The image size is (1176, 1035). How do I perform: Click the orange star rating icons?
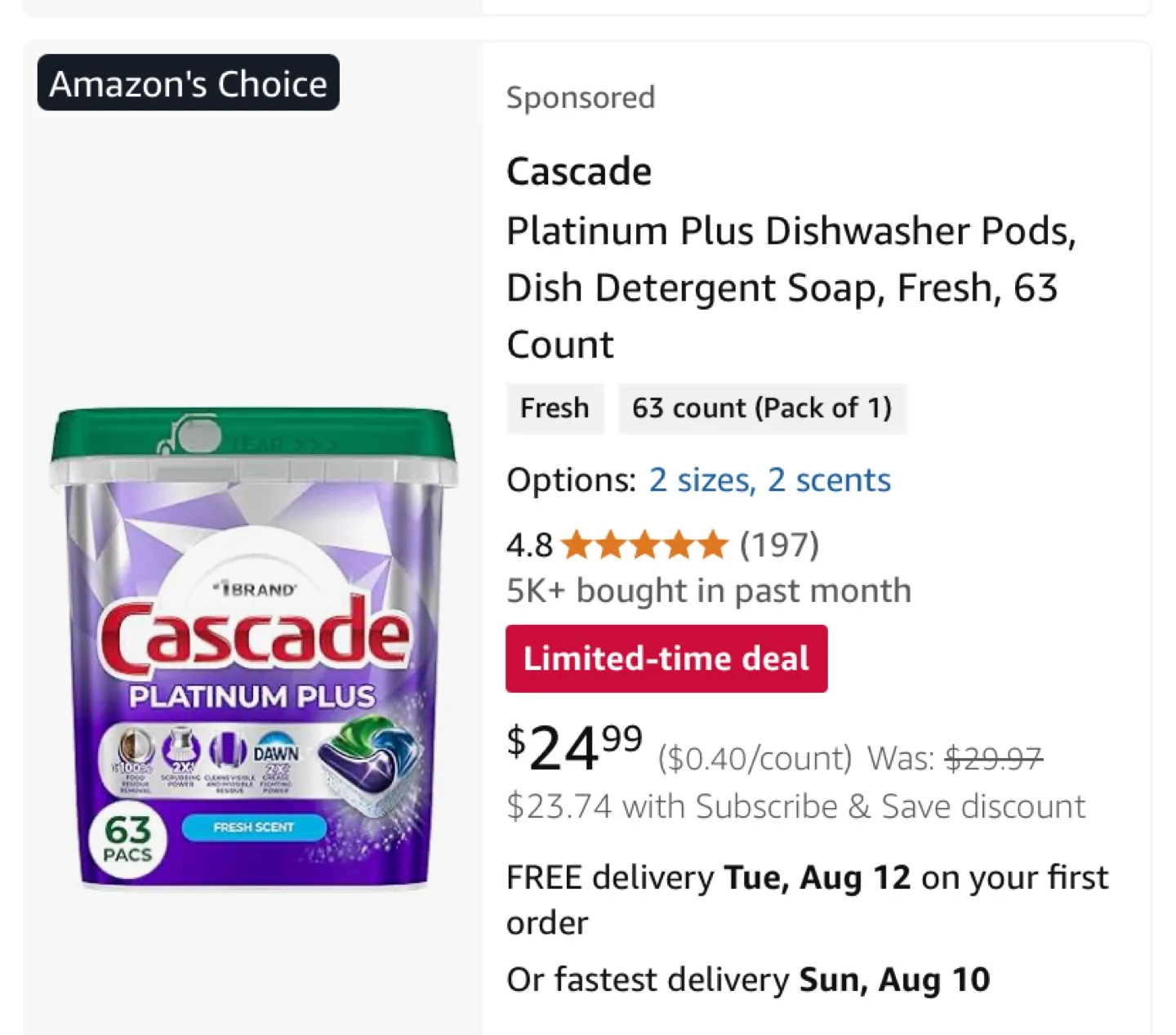pyautogui.click(x=644, y=544)
